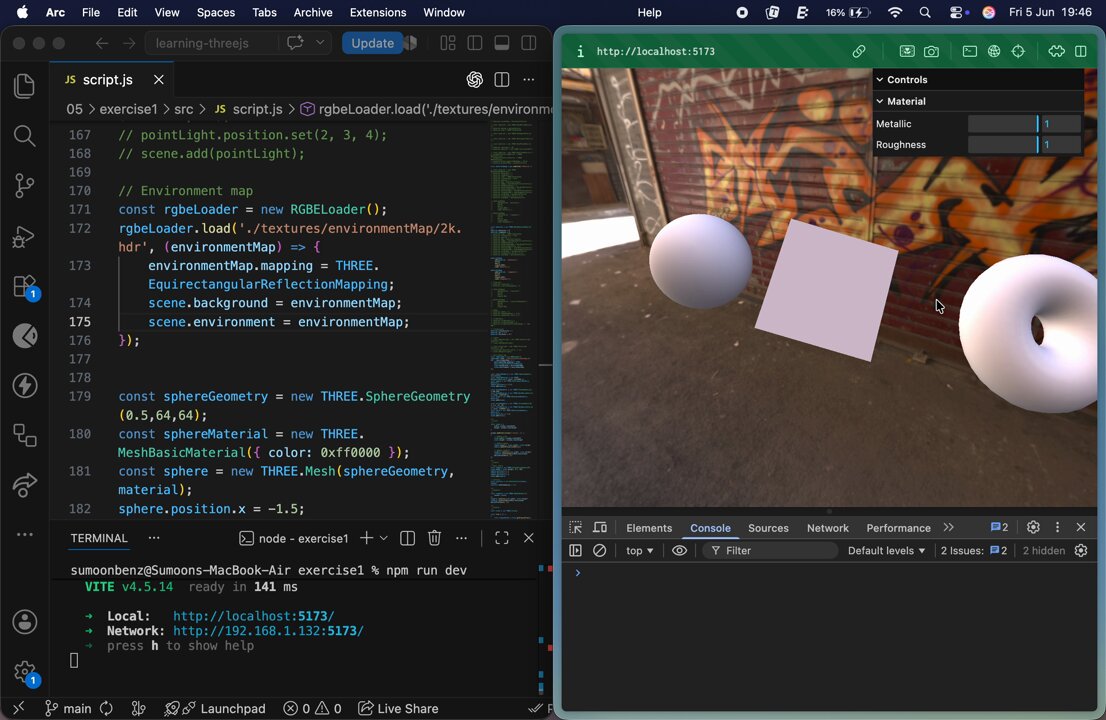This screenshot has width=1106, height=720.
Task: Clear the console in DevTools
Action: tap(600, 551)
